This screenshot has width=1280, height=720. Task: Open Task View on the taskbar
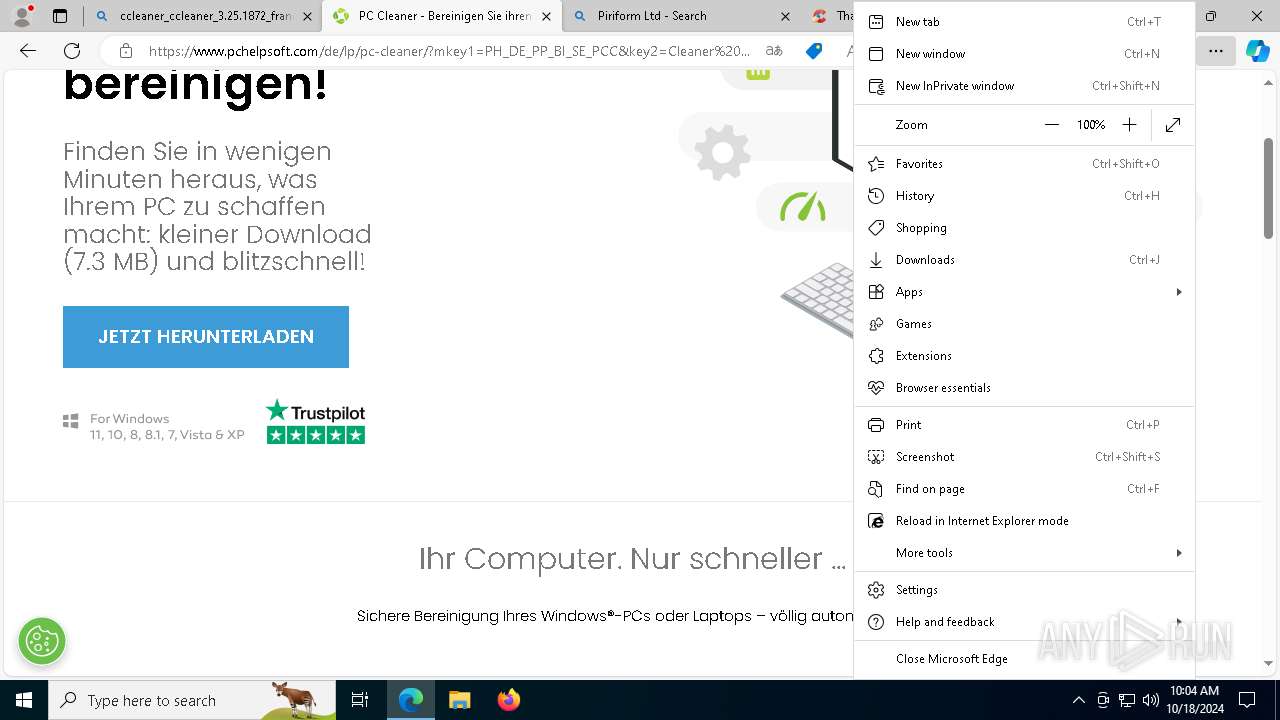360,700
